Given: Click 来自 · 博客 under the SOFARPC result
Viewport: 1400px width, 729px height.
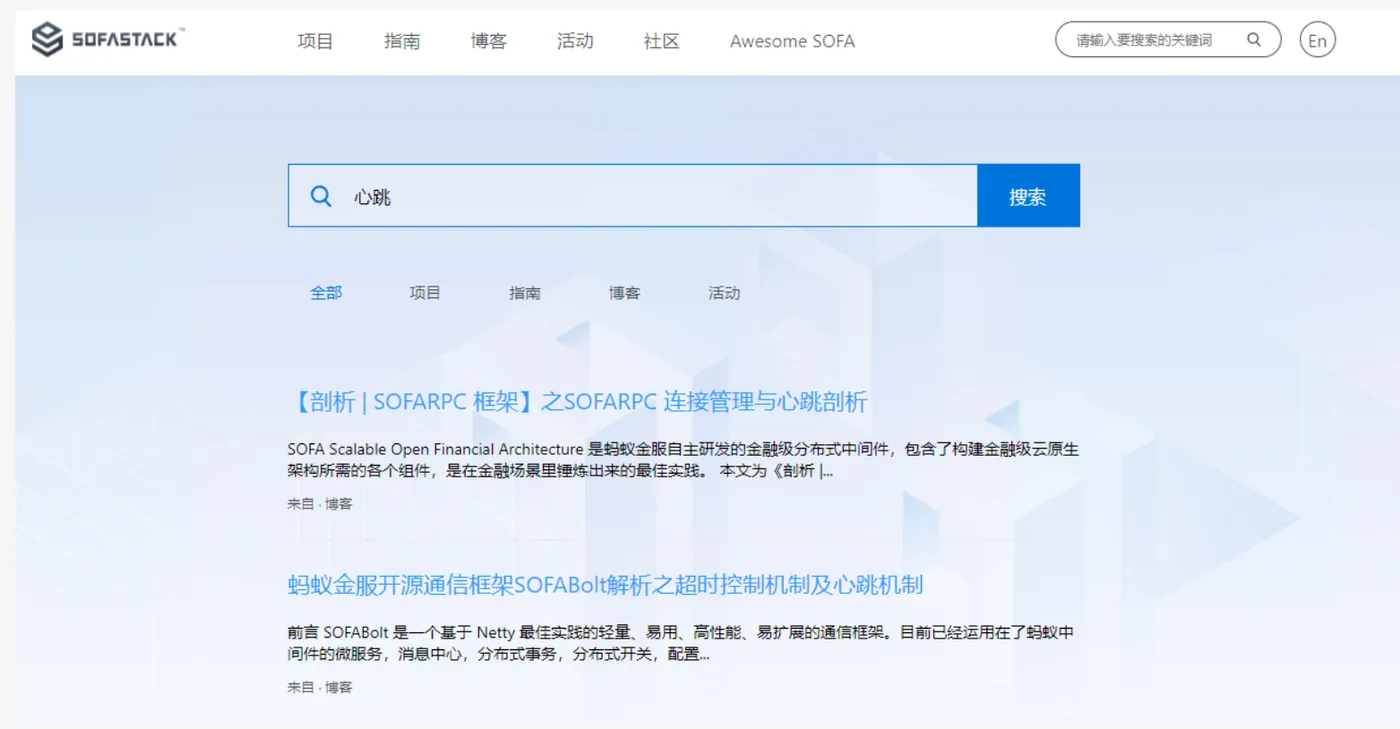Looking at the screenshot, I should click(x=320, y=504).
